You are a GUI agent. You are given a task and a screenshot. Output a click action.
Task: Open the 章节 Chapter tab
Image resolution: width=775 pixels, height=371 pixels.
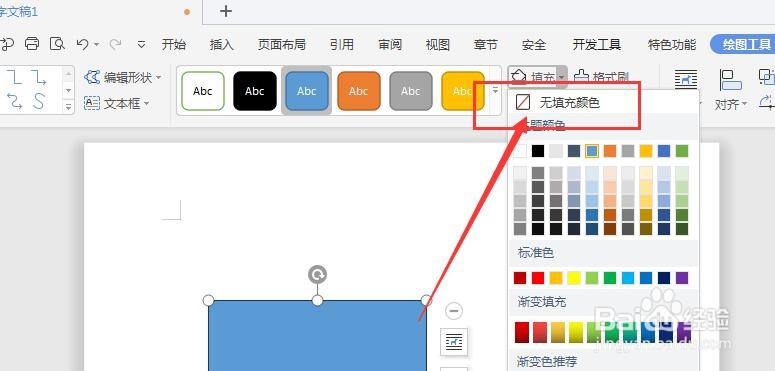(485, 44)
